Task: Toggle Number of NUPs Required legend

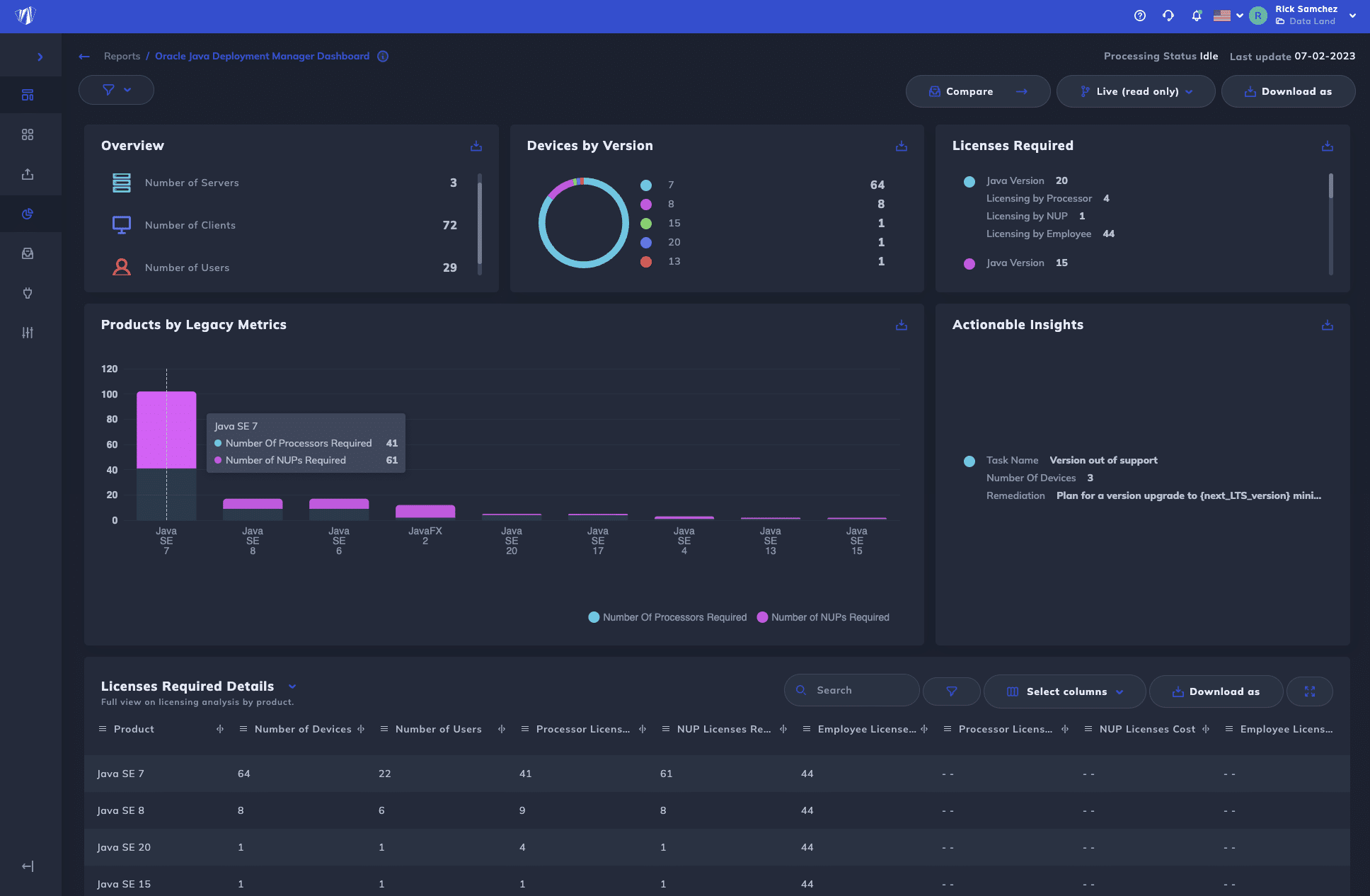Action: pos(823,617)
